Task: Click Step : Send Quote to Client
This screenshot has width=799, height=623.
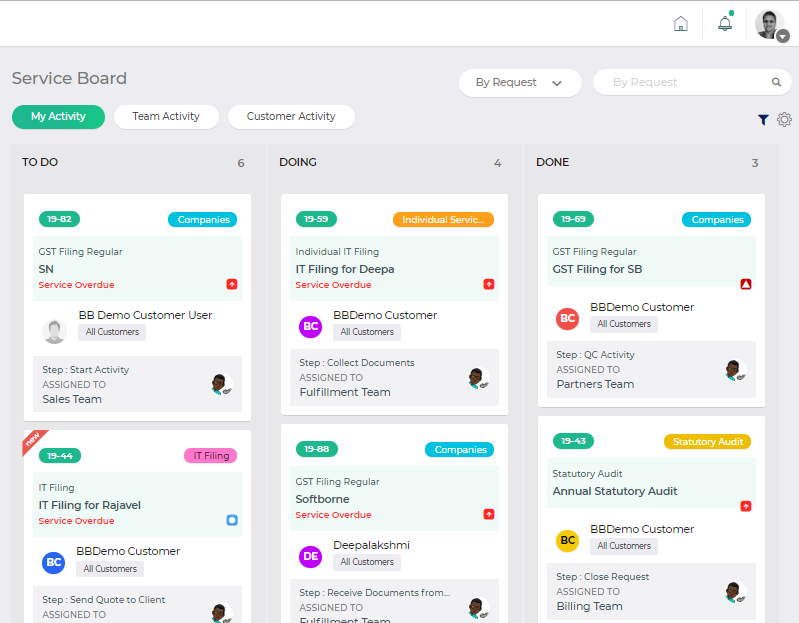Action: pos(103,600)
